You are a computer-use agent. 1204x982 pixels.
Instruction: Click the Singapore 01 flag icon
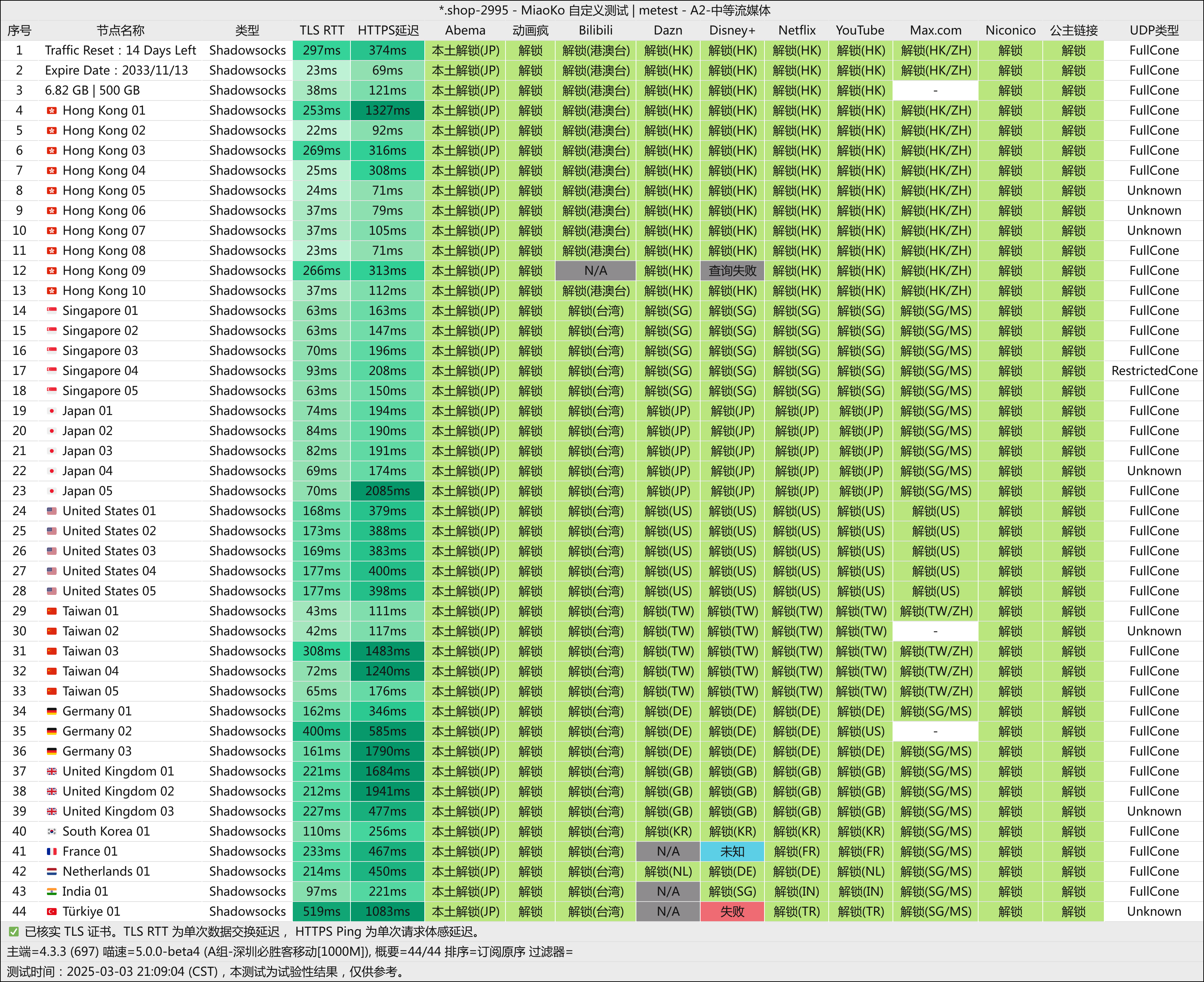(x=51, y=310)
